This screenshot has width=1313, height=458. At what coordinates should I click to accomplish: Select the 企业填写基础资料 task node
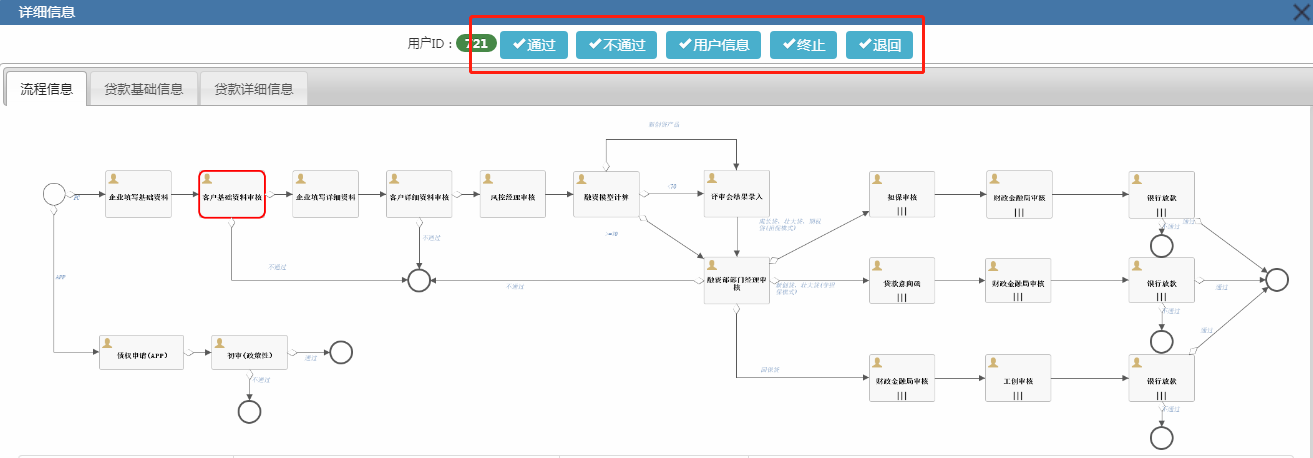(x=138, y=194)
